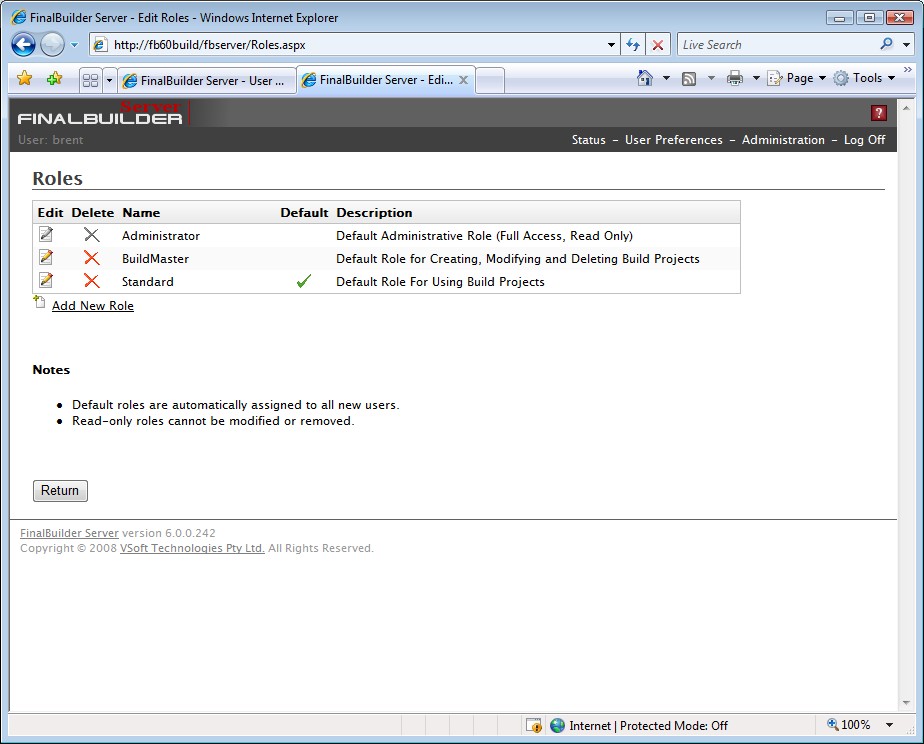This screenshot has height=744, width=924.
Task: Click the Name column header
Action: pos(141,213)
